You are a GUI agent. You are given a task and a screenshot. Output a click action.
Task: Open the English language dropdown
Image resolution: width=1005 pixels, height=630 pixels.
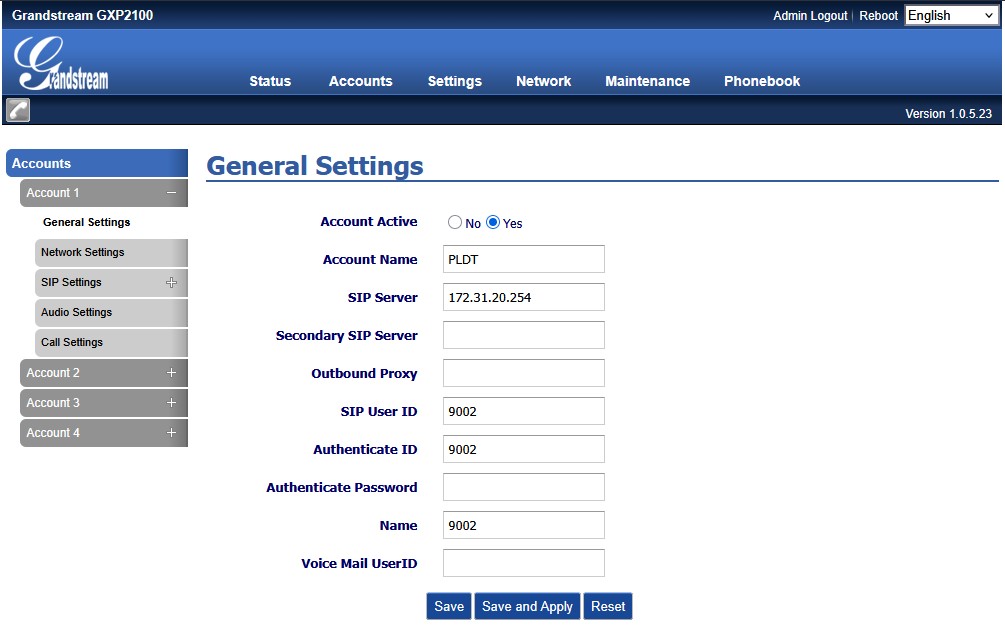951,15
